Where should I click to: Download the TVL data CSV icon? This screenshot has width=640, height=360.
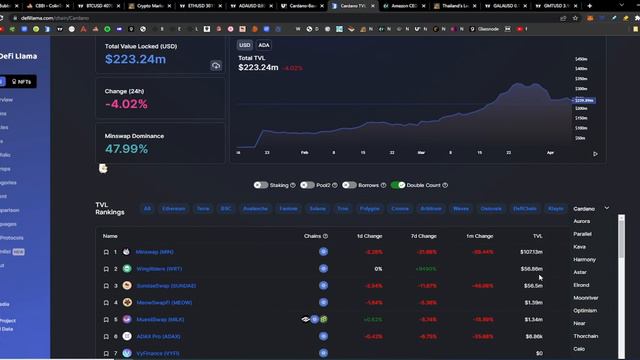(x=216, y=65)
